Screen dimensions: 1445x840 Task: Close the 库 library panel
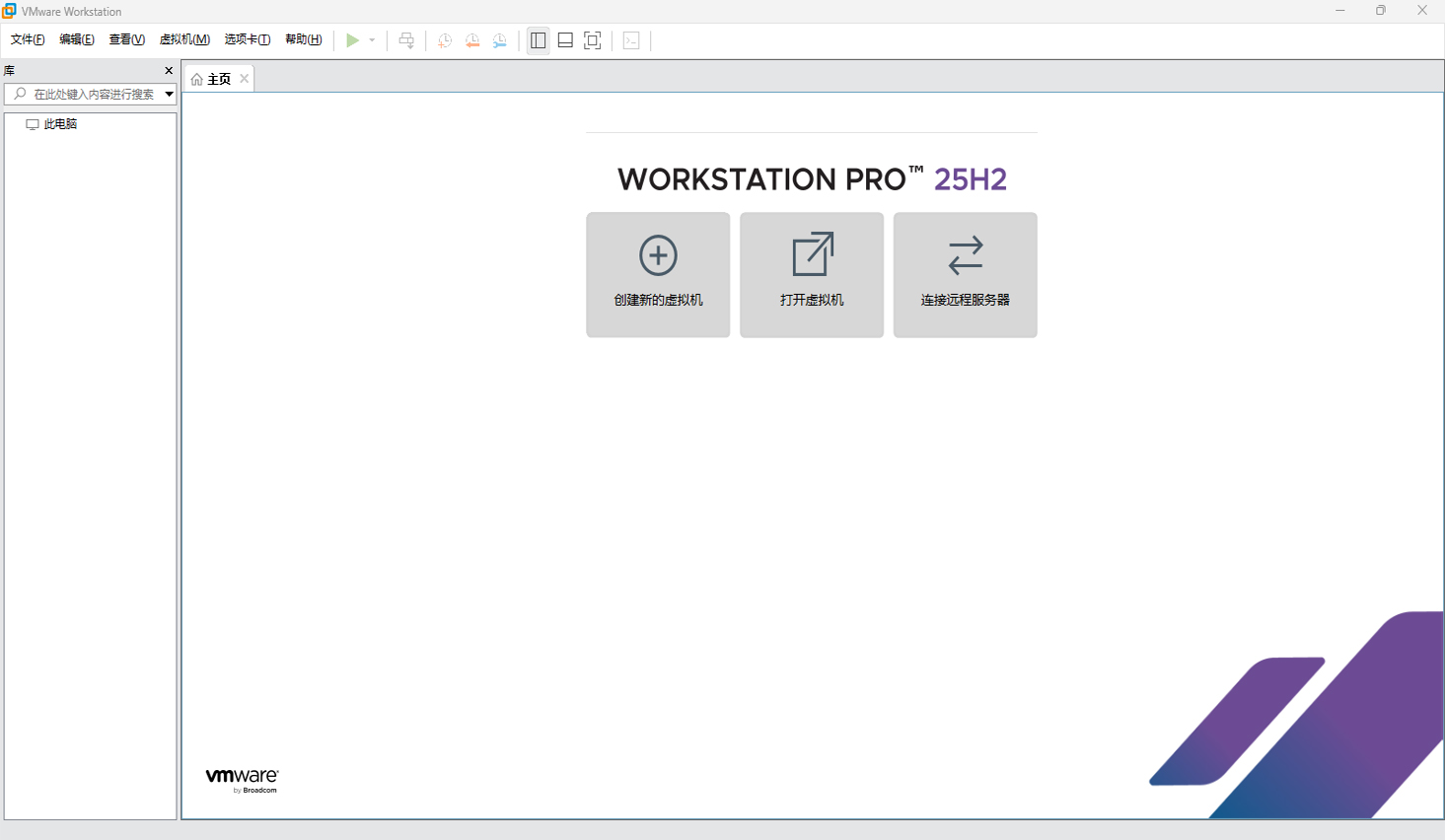click(x=168, y=70)
